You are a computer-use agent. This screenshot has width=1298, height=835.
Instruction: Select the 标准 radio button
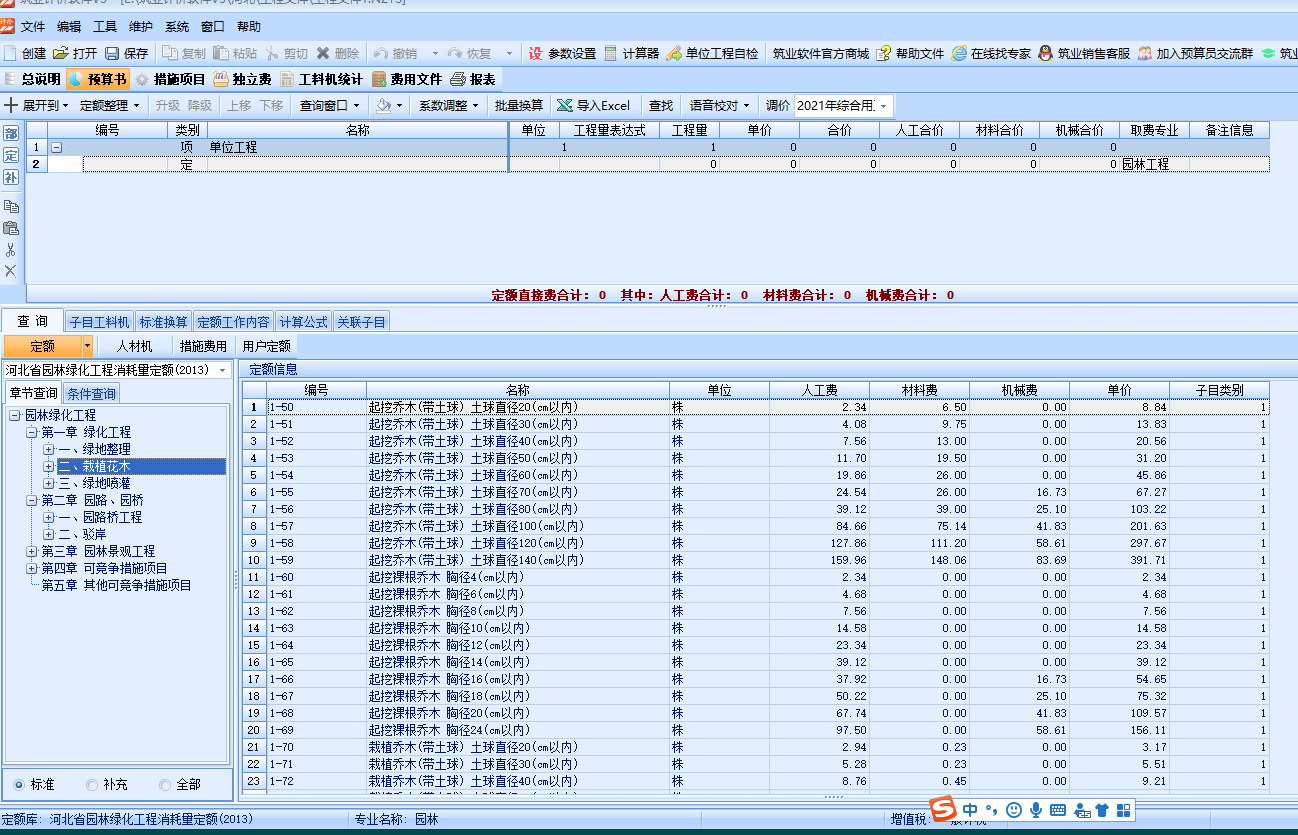coord(19,785)
